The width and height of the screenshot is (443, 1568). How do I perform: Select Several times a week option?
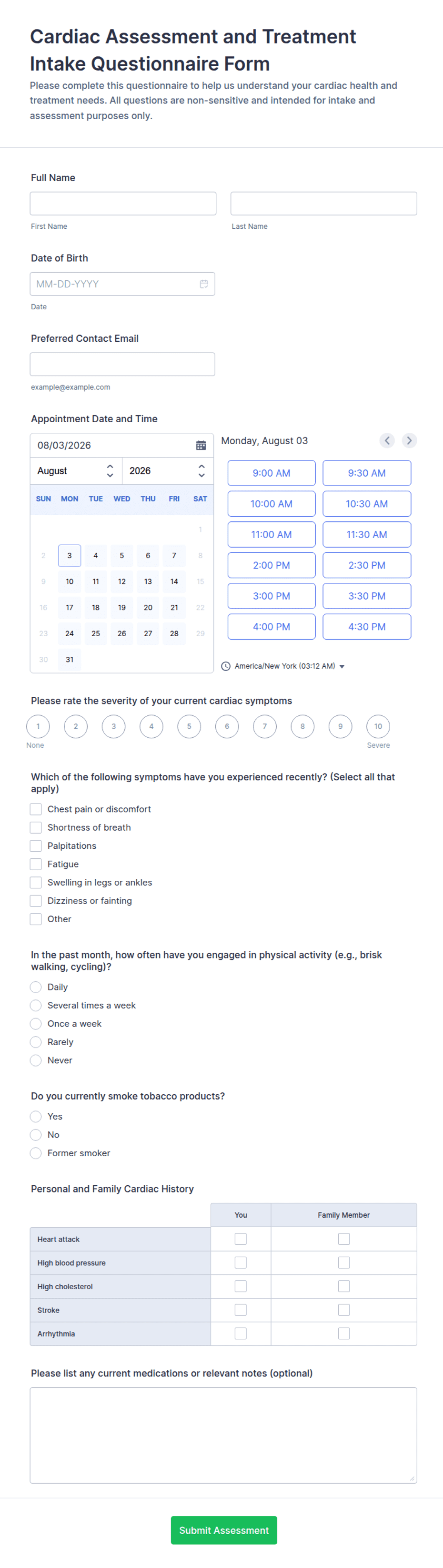pos(36,1006)
